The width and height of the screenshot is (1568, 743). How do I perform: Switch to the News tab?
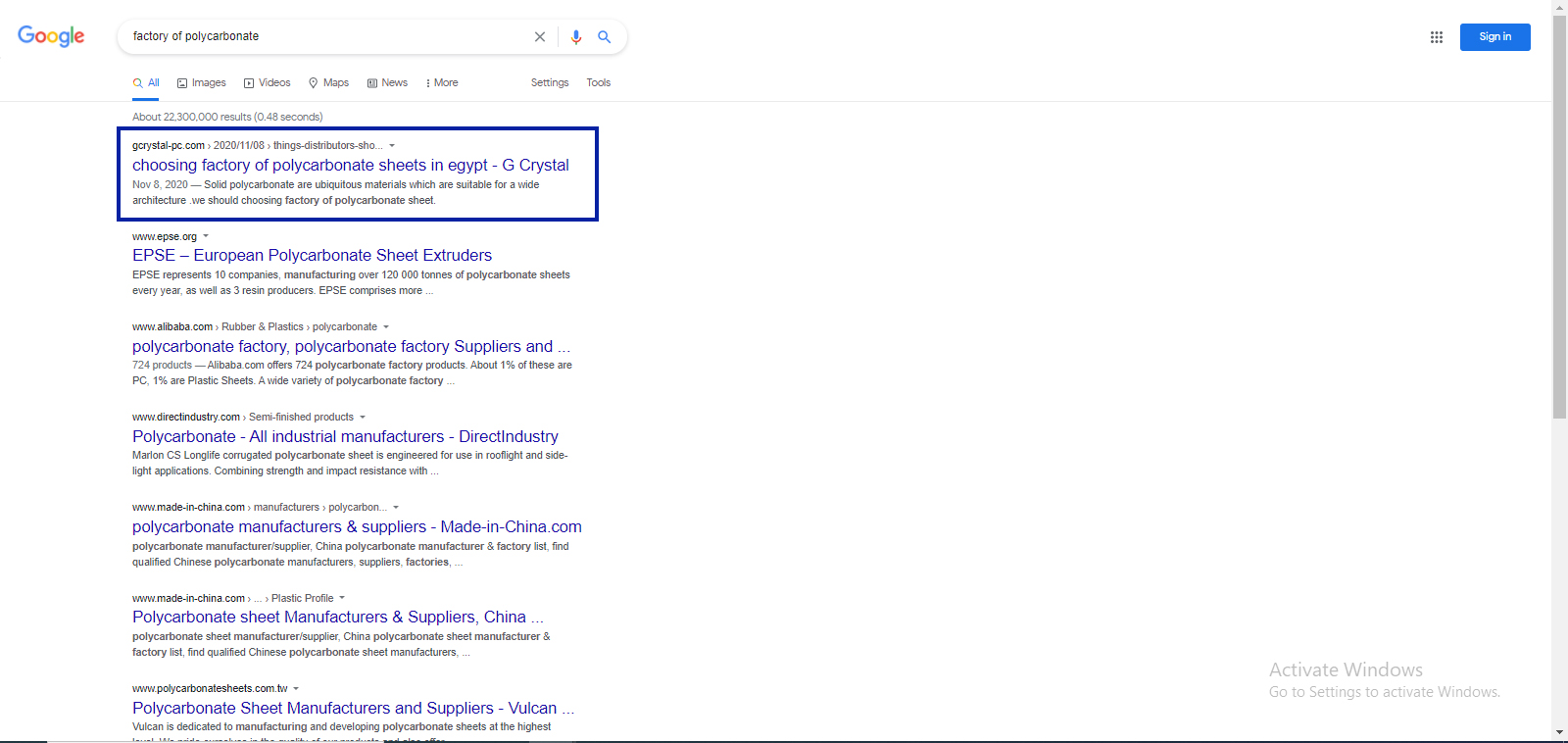coord(387,83)
